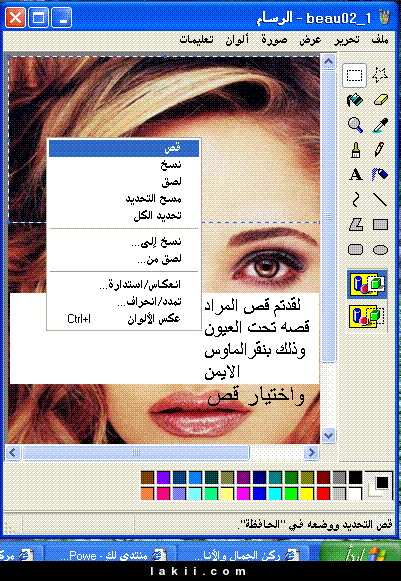Select the eyedropper Pick Color tool

click(380, 125)
